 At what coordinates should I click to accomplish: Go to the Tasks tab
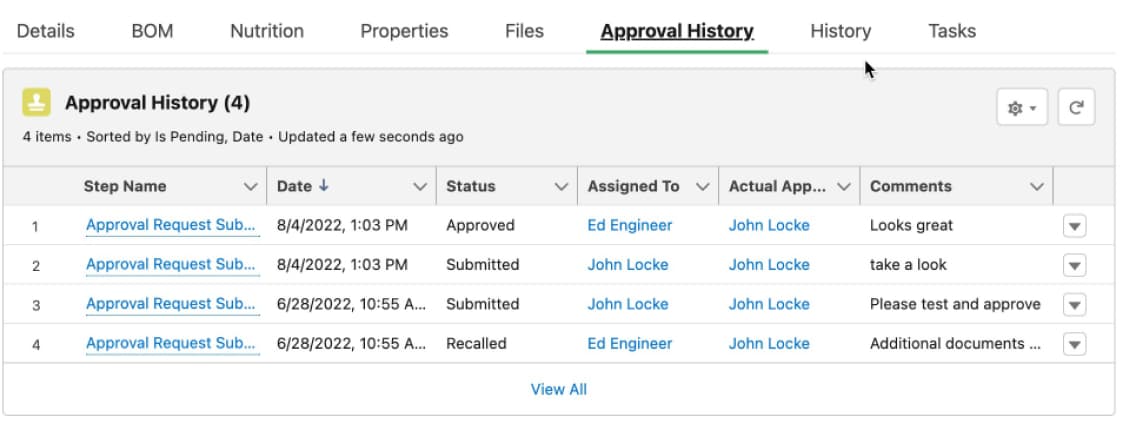pyautogui.click(x=951, y=31)
